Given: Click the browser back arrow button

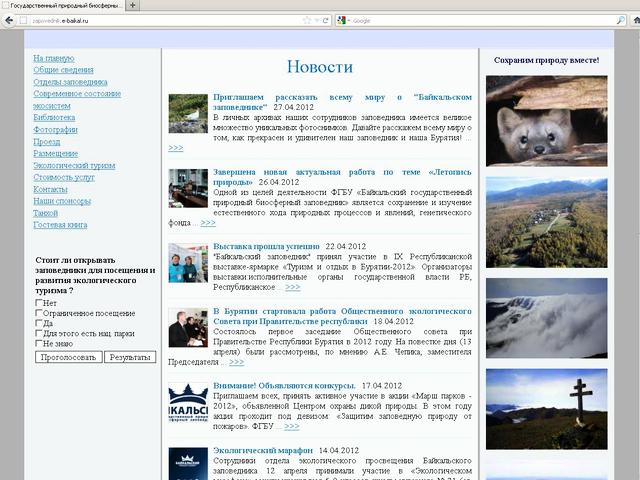Looking at the screenshot, I should point(9,20).
